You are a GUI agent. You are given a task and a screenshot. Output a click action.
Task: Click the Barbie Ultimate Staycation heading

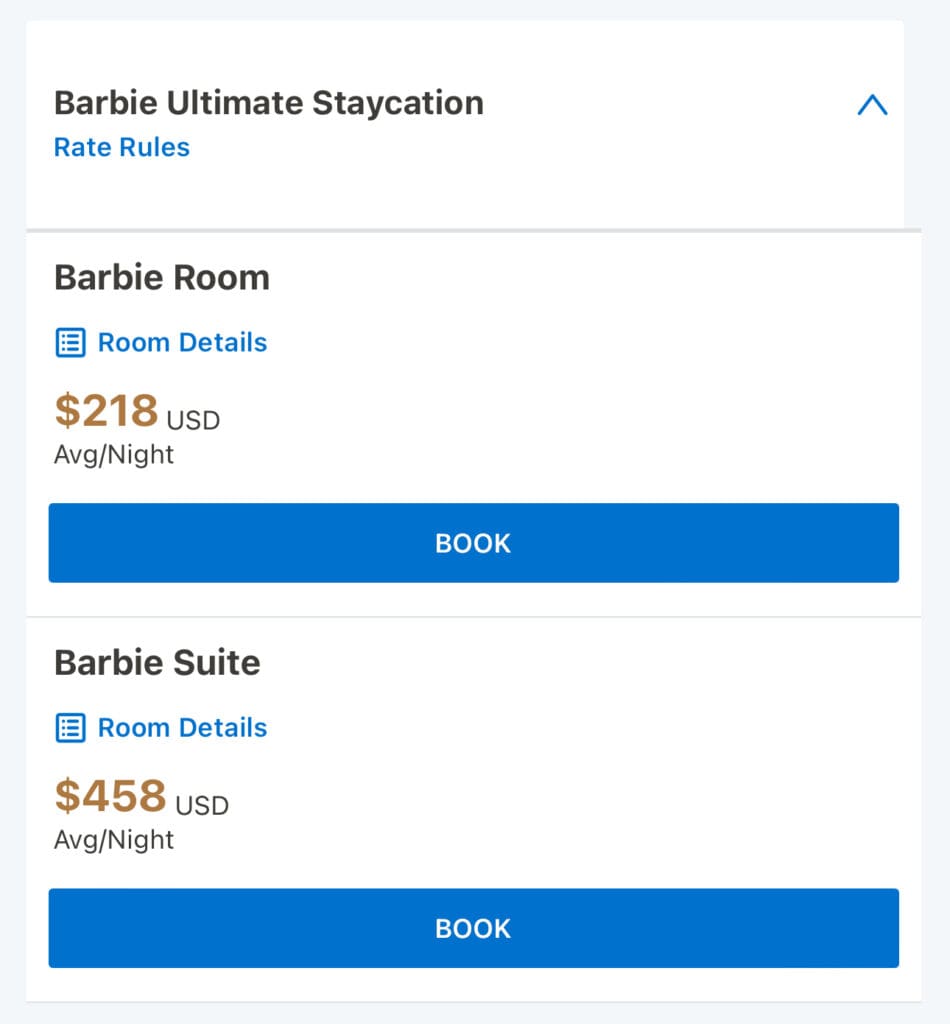268,103
